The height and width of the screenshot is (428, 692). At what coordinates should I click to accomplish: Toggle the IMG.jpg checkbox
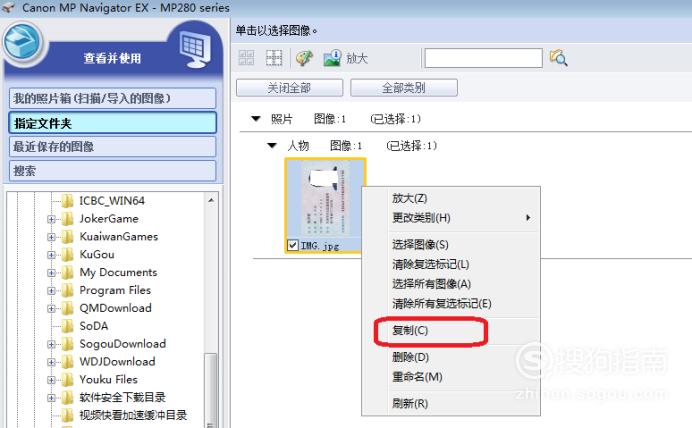pyautogui.click(x=293, y=245)
